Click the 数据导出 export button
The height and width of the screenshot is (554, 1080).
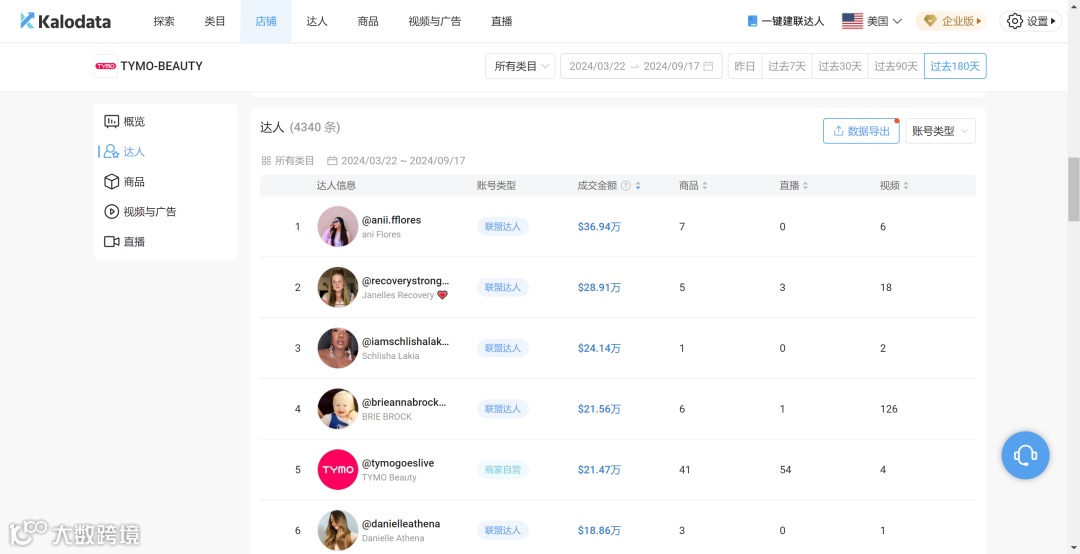click(861, 131)
